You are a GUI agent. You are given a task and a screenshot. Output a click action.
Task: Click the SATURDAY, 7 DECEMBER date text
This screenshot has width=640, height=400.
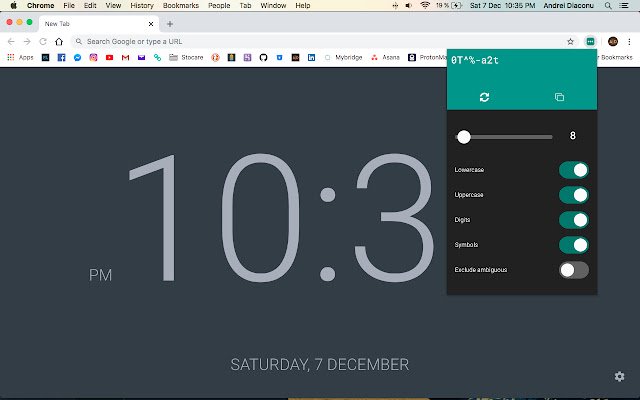(320, 364)
